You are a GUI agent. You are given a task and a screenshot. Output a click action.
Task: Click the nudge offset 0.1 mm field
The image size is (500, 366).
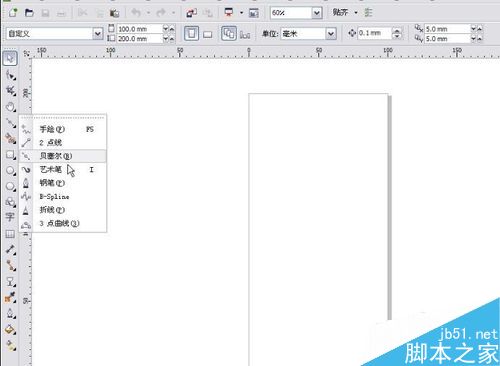coord(374,33)
